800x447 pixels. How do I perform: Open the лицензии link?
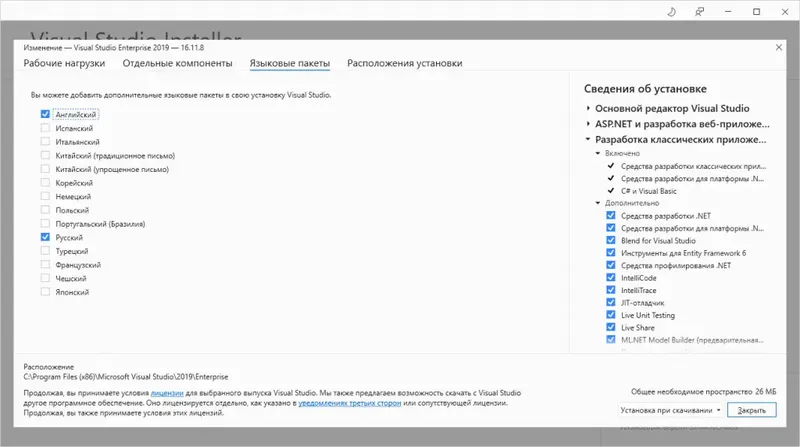tap(167, 393)
